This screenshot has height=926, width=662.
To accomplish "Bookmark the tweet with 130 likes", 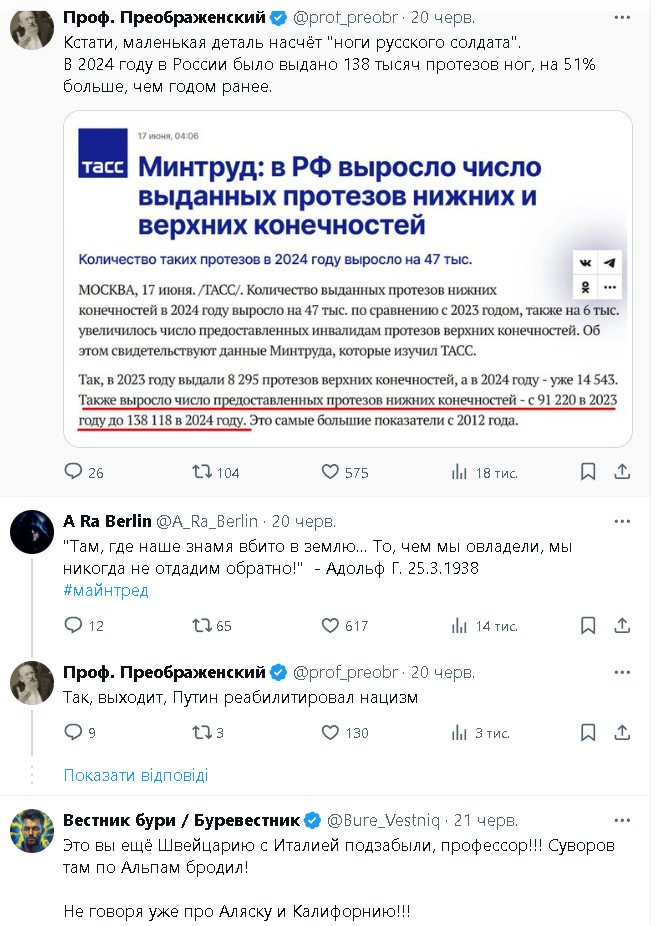I will [x=588, y=733].
